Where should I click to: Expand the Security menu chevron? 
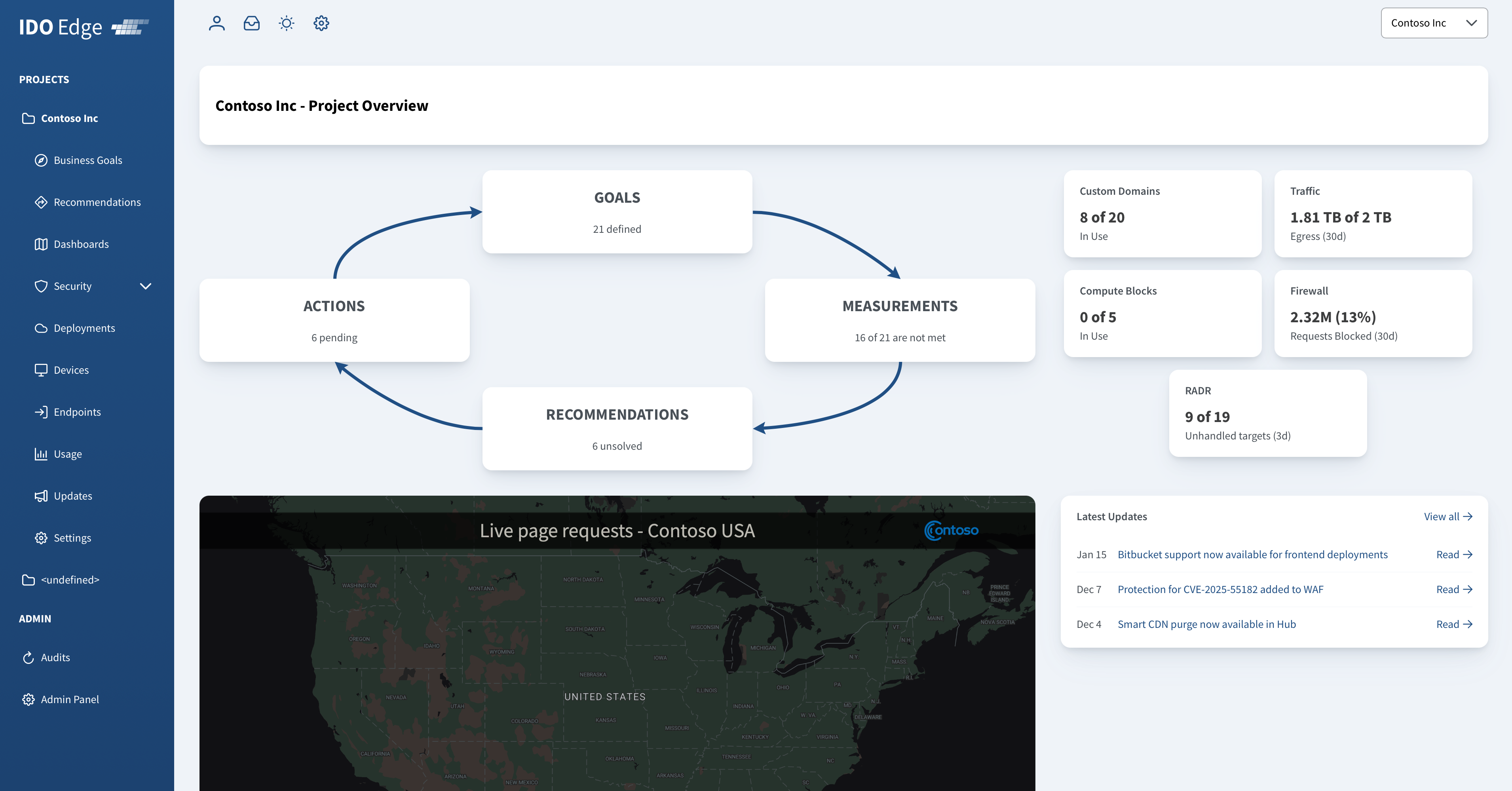[146, 287]
